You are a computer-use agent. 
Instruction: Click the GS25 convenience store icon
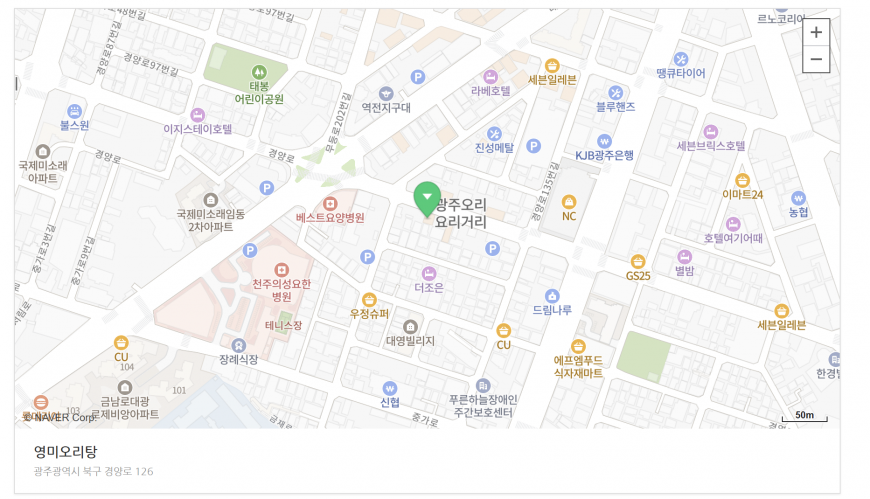click(638, 261)
